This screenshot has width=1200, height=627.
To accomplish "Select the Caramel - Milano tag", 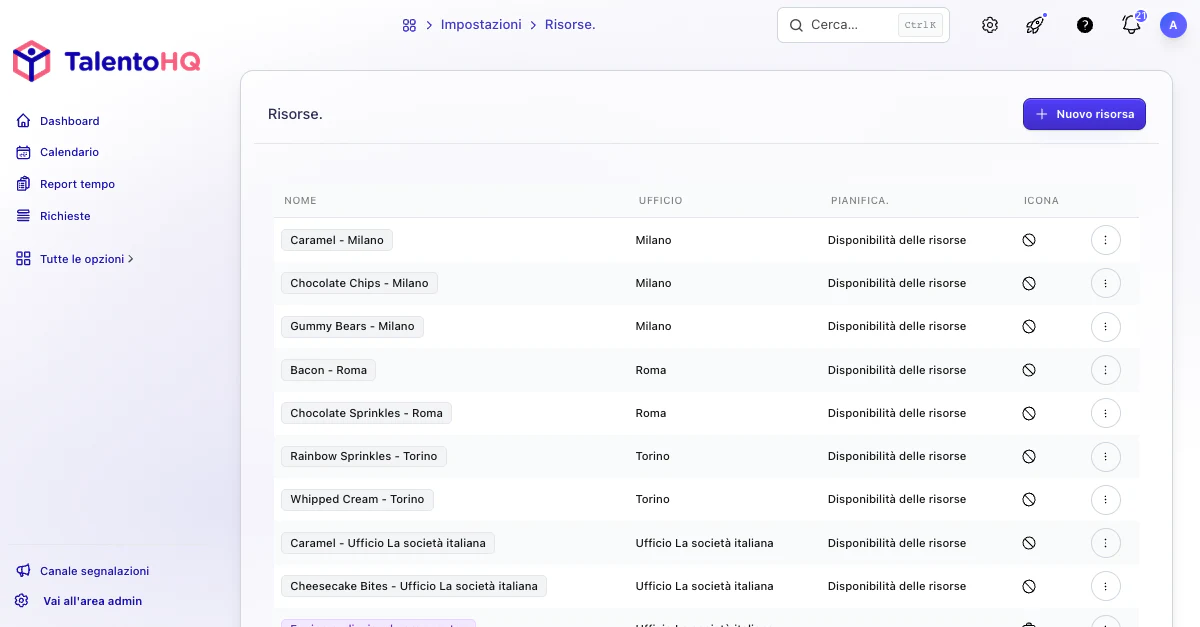I will [x=337, y=240].
